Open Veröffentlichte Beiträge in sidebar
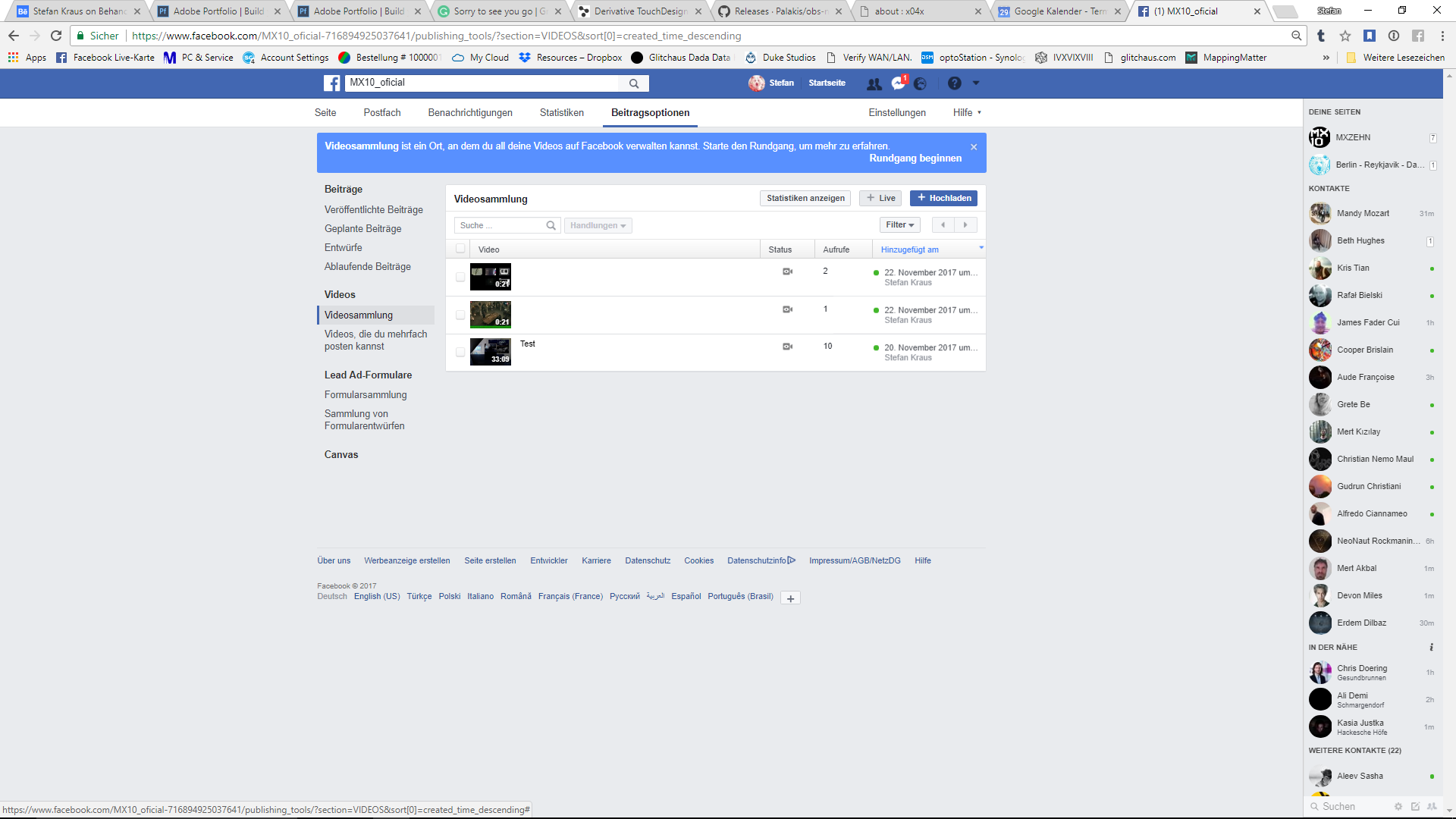 374,210
